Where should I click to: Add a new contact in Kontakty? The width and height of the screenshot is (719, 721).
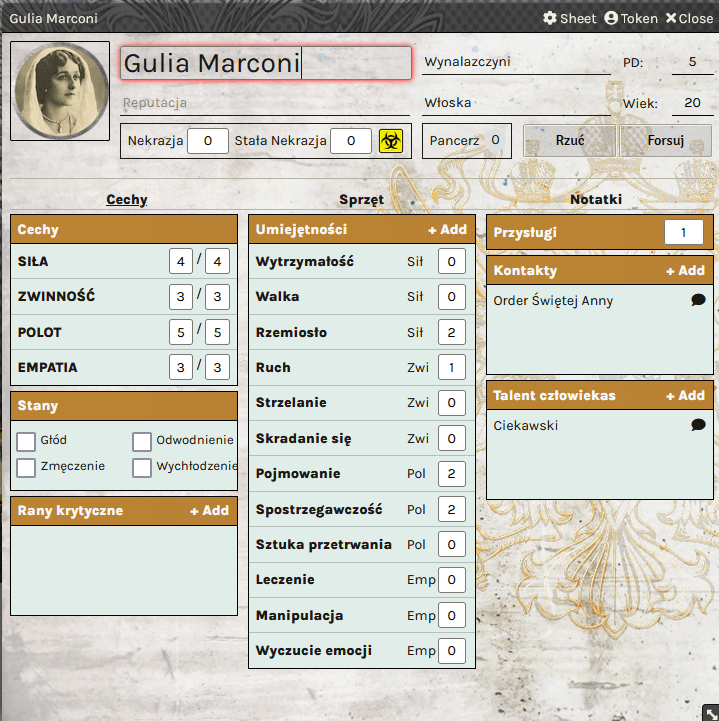pyautogui.click(x=685, y=270)
